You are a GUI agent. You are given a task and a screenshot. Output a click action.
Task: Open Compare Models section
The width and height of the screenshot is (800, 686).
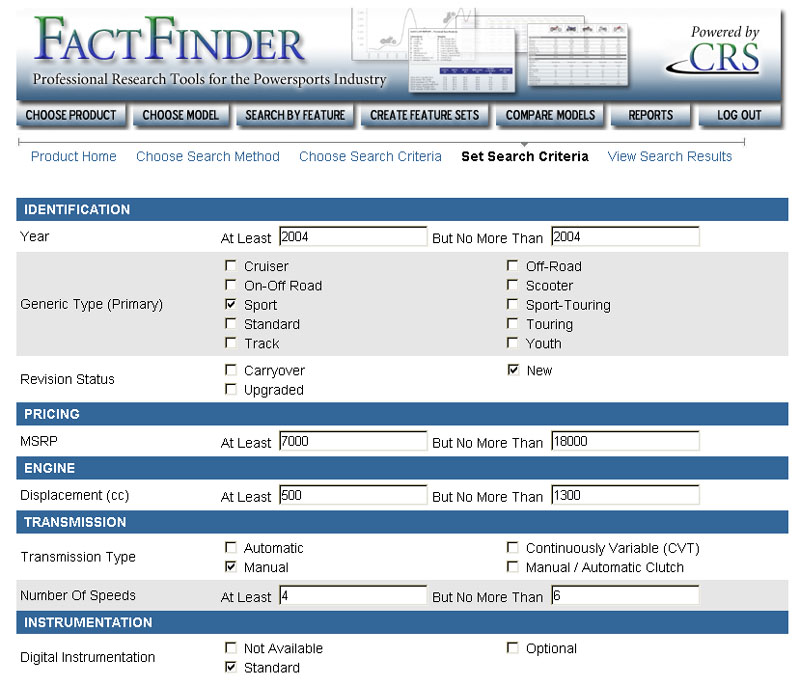[x=550, y=115]
